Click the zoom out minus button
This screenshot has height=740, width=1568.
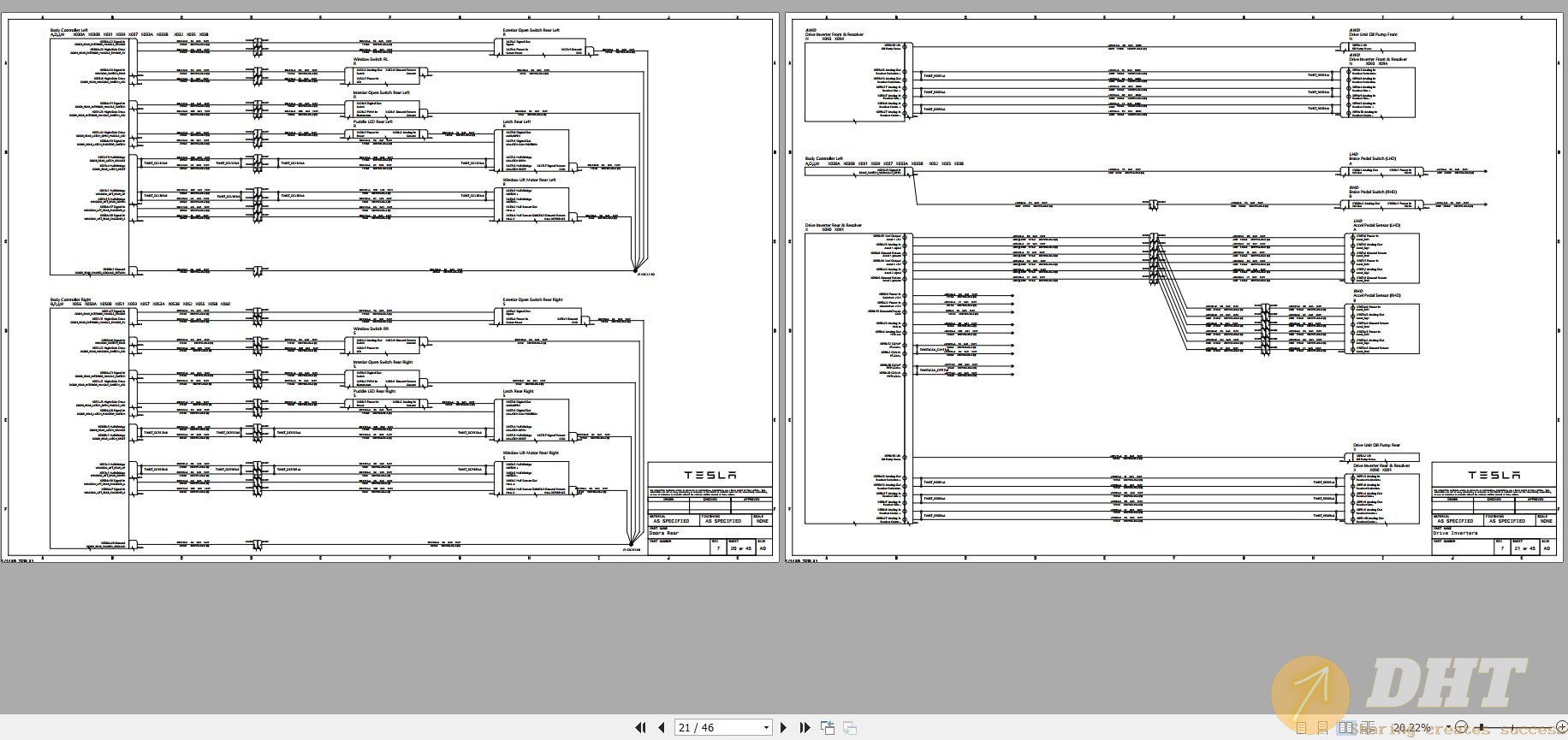click(x=1461, y=728)
